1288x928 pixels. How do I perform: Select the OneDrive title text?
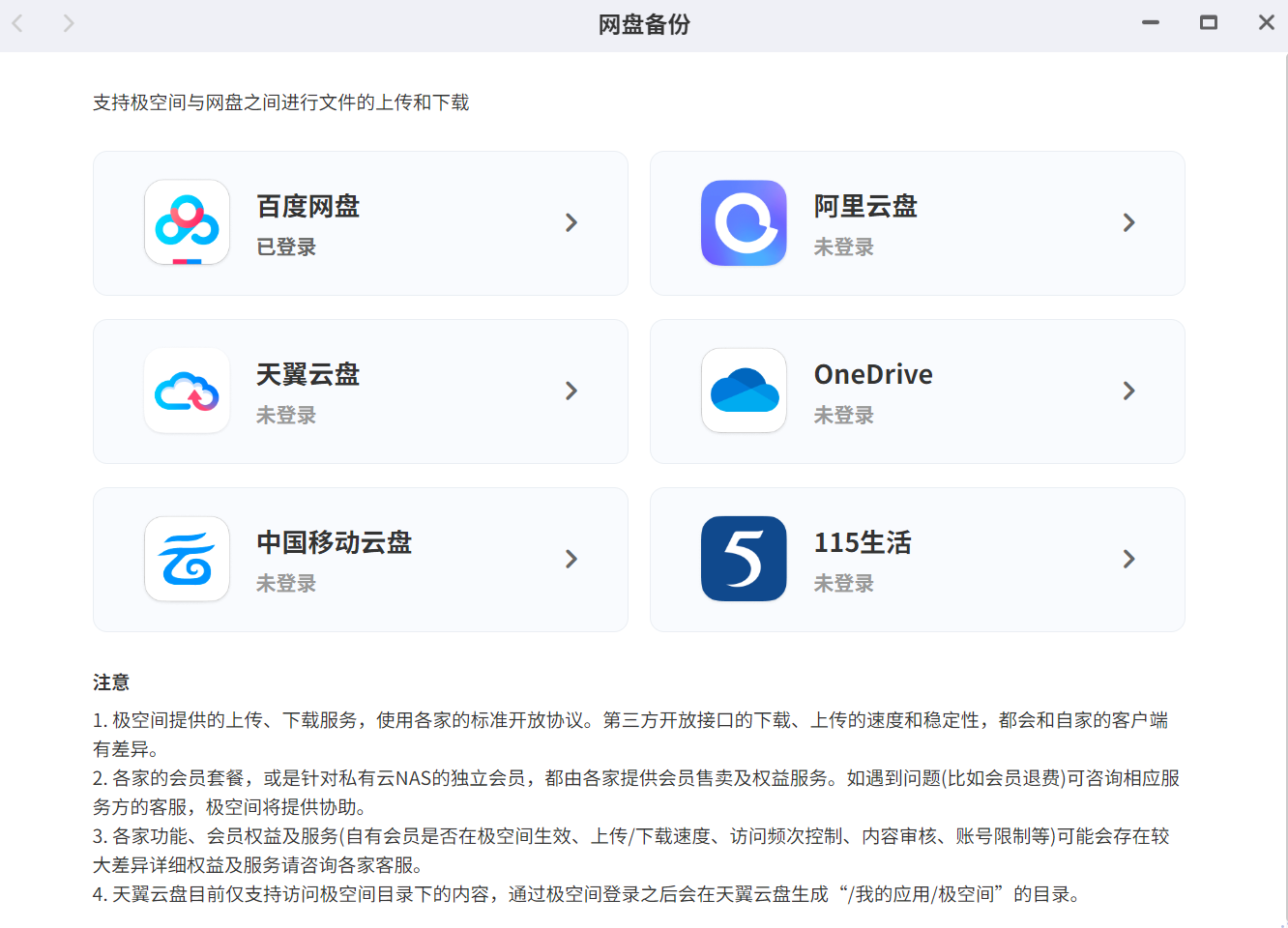coord(873,375)
